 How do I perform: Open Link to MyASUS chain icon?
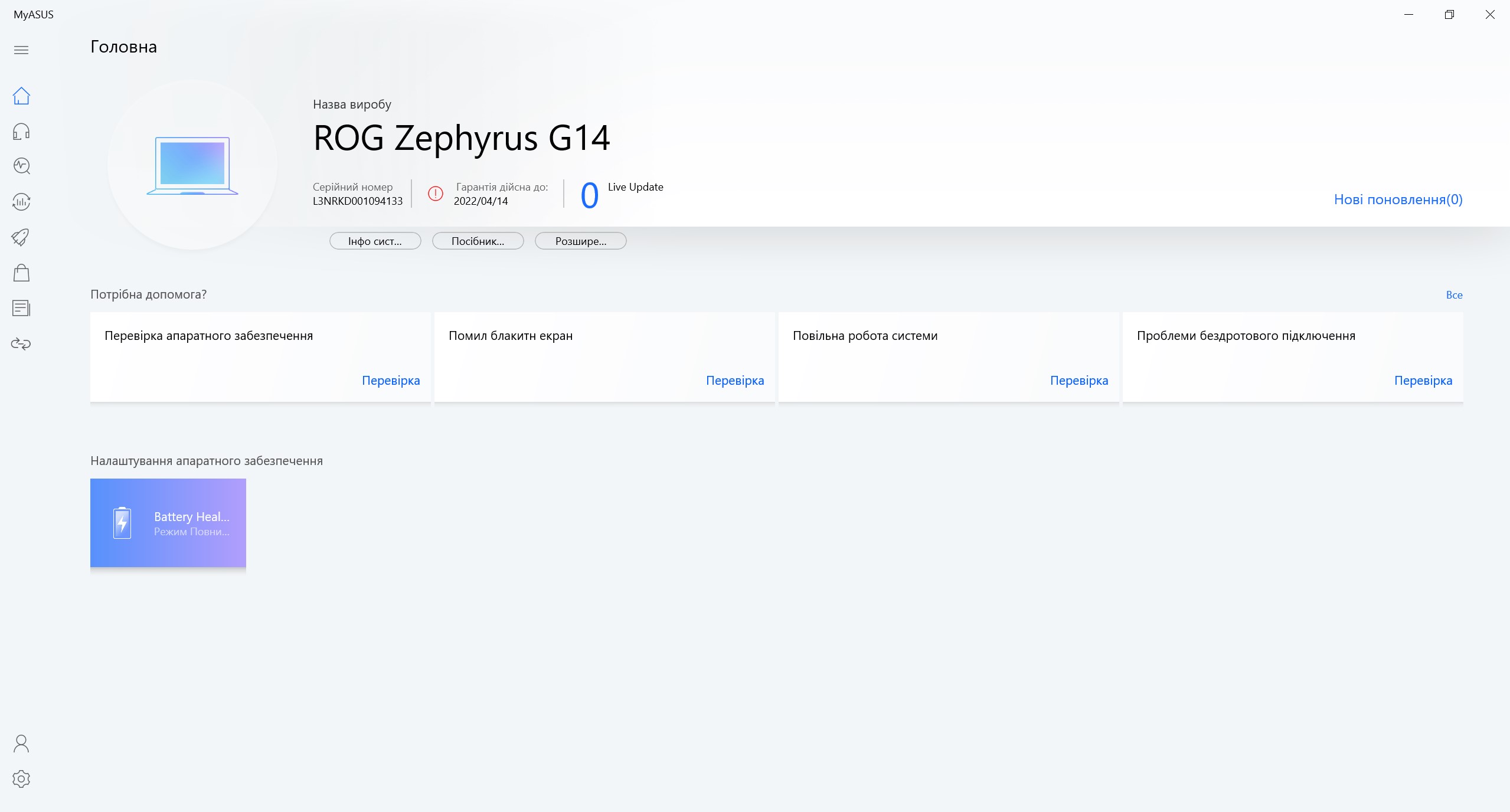(21, 343)
